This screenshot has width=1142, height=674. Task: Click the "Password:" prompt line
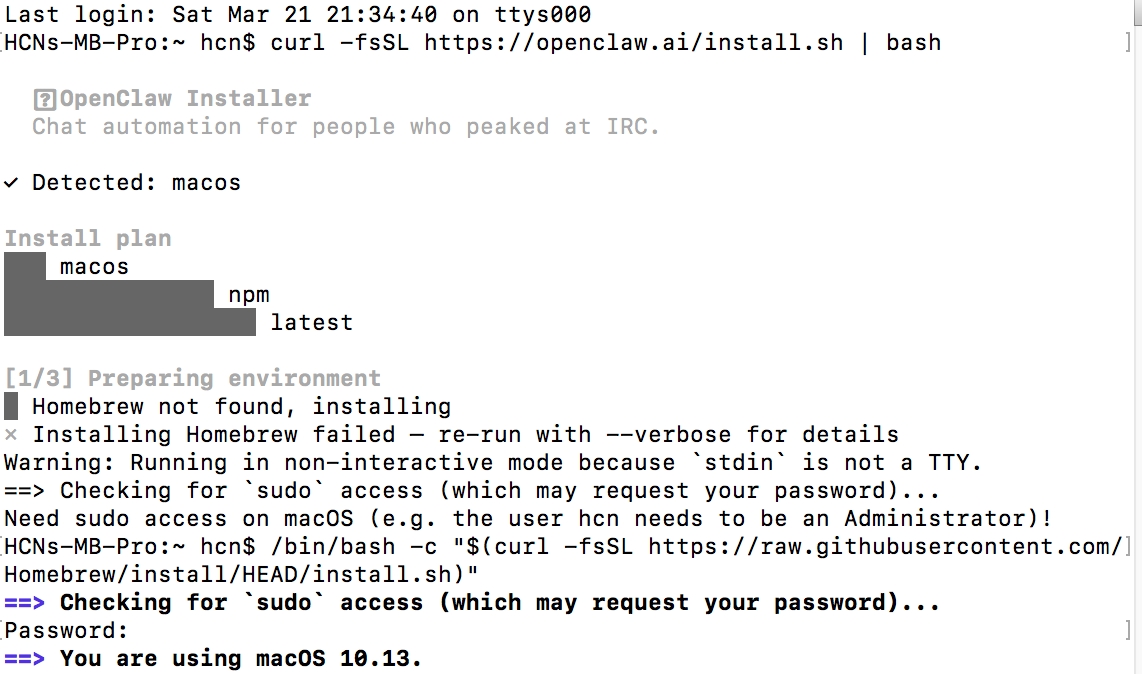tap(67, 631)
